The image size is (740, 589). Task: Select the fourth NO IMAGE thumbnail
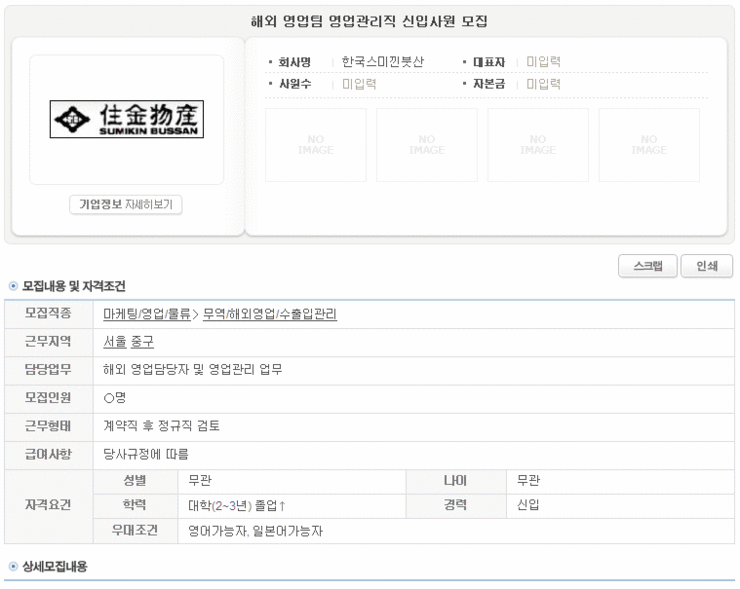tap(648, 145)
